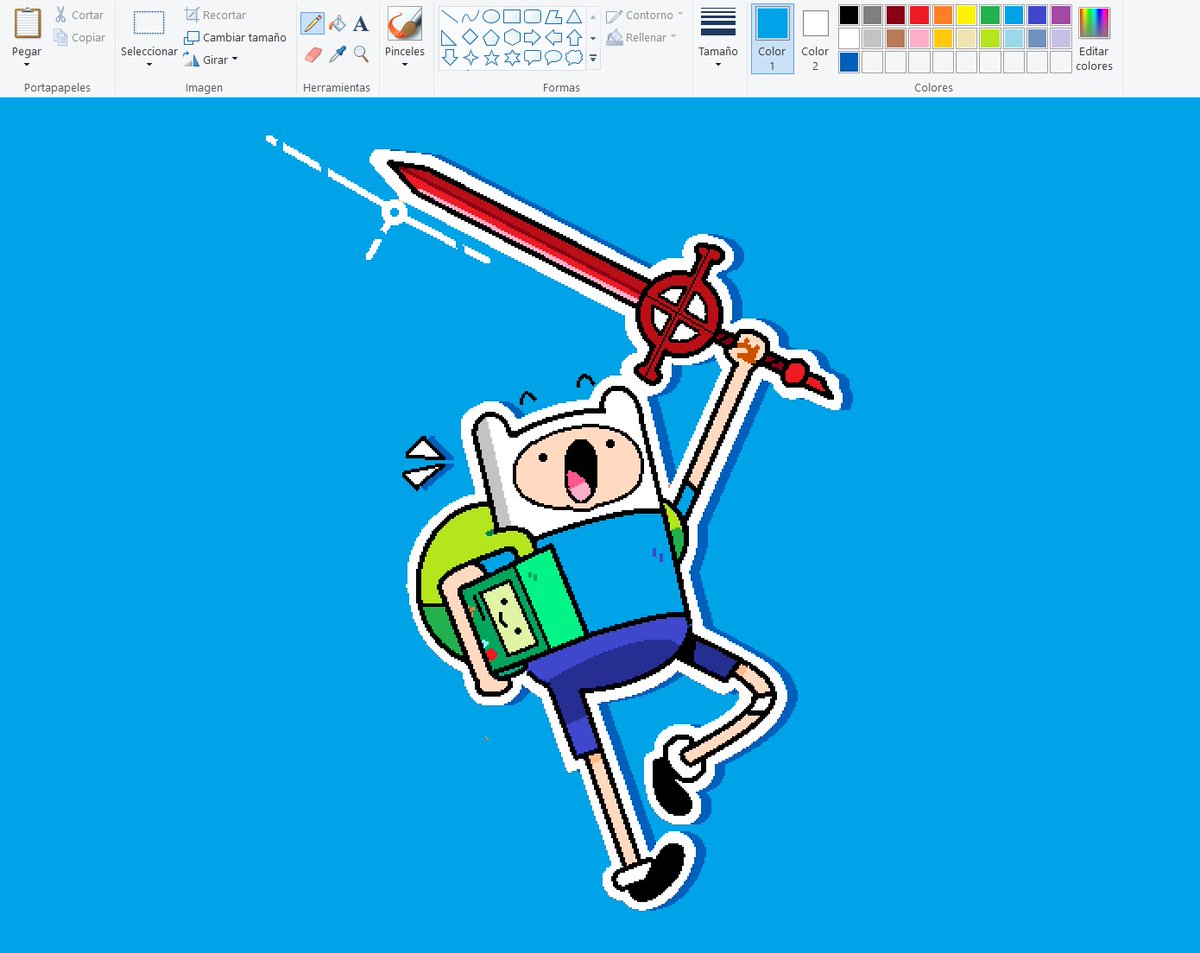Select the five-pointed star shape
The width and height of the screenshot is (1200, 953).
point(492,57)
